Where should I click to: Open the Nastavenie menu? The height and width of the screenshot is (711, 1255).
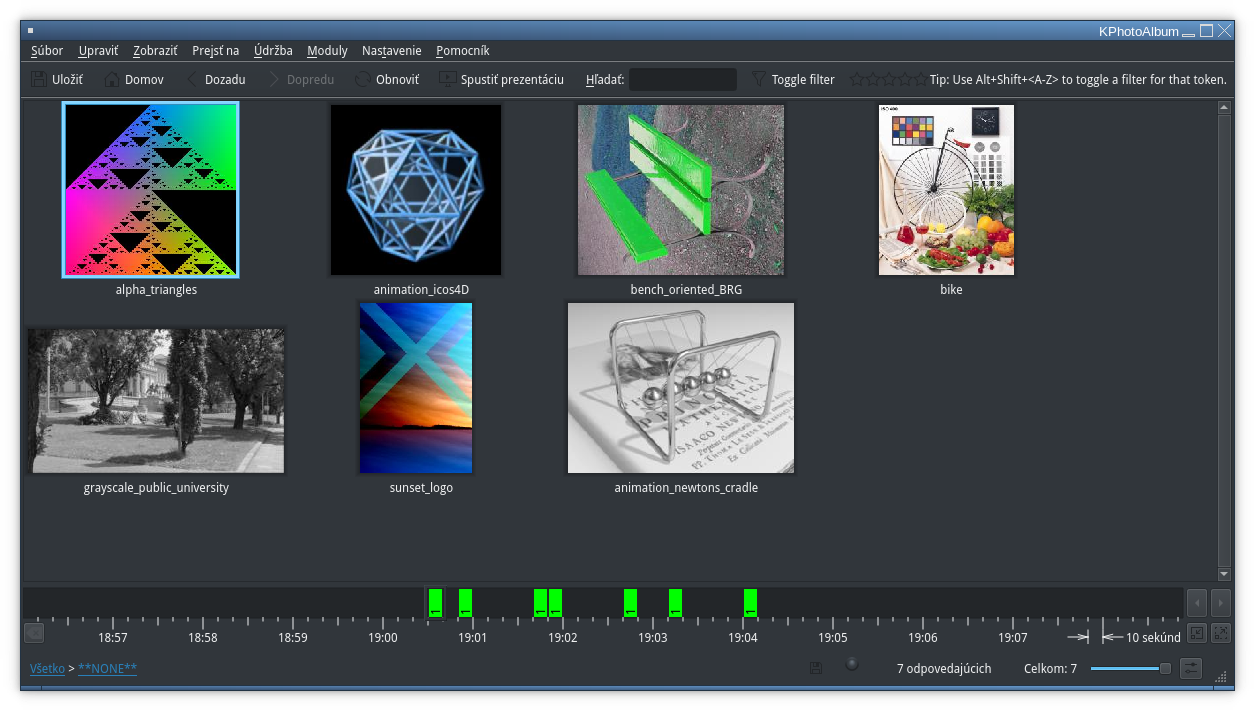392,50
